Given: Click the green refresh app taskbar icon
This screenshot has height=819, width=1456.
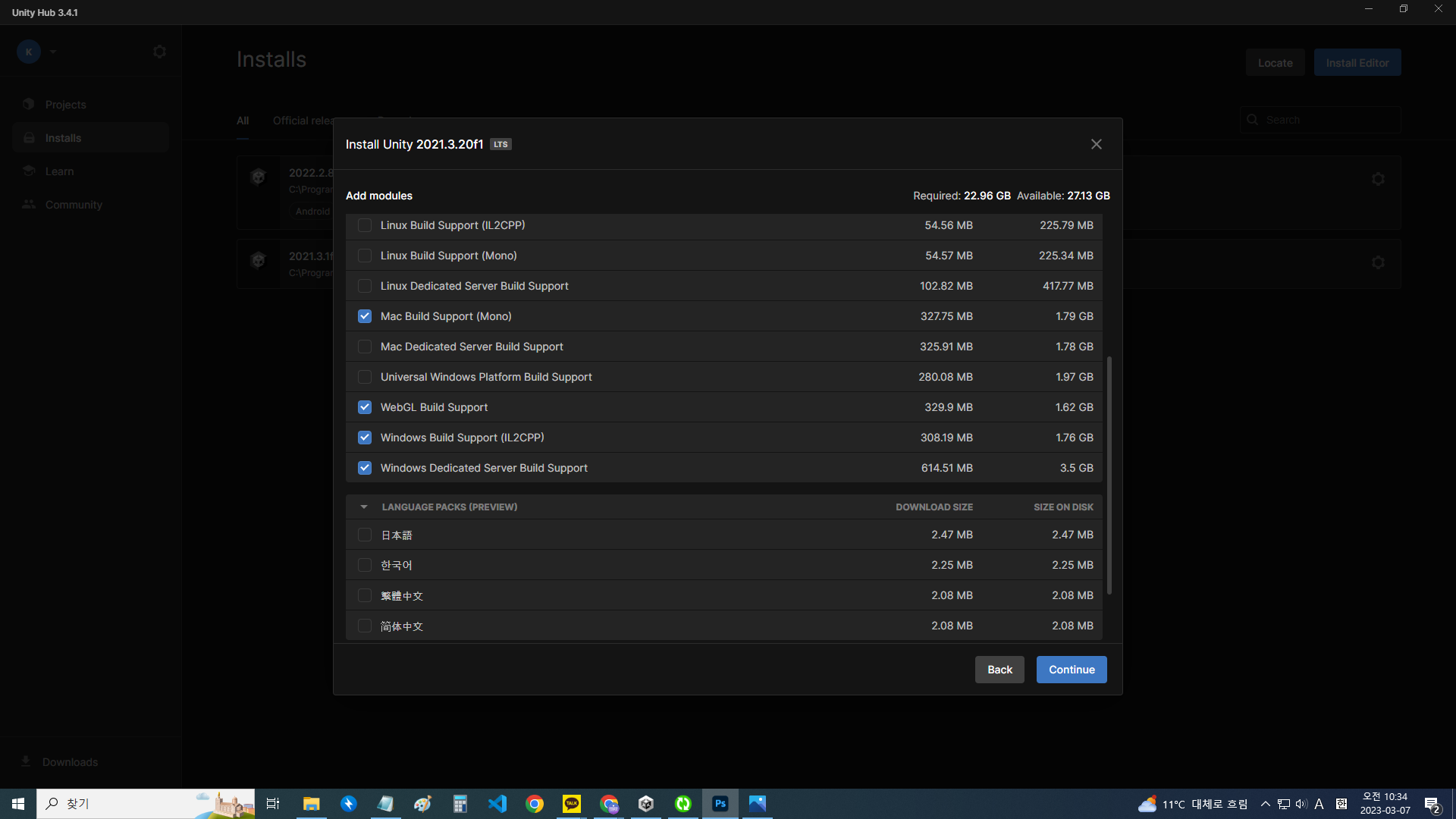Looking at the screenshot, I should (x=683, y=804).
